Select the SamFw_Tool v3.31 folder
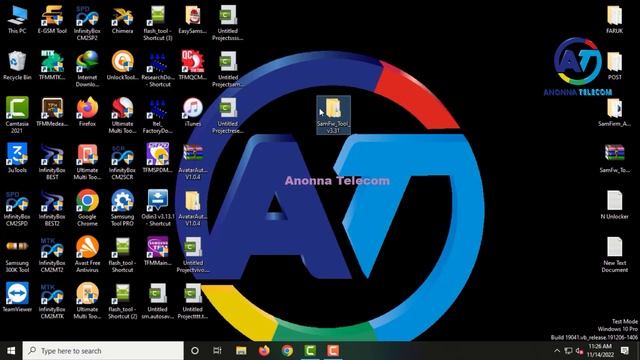Image resolution: width=640 pixels, height=360 pixels. [x=333, y=115]
